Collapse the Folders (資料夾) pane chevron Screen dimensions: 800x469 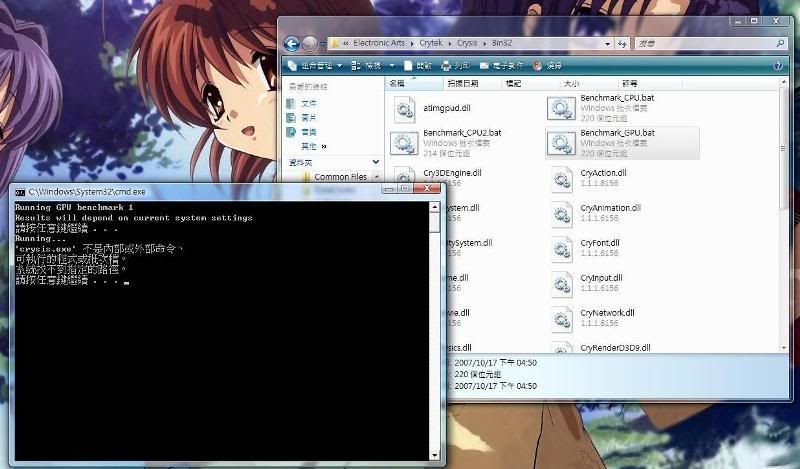click(376, 162)
